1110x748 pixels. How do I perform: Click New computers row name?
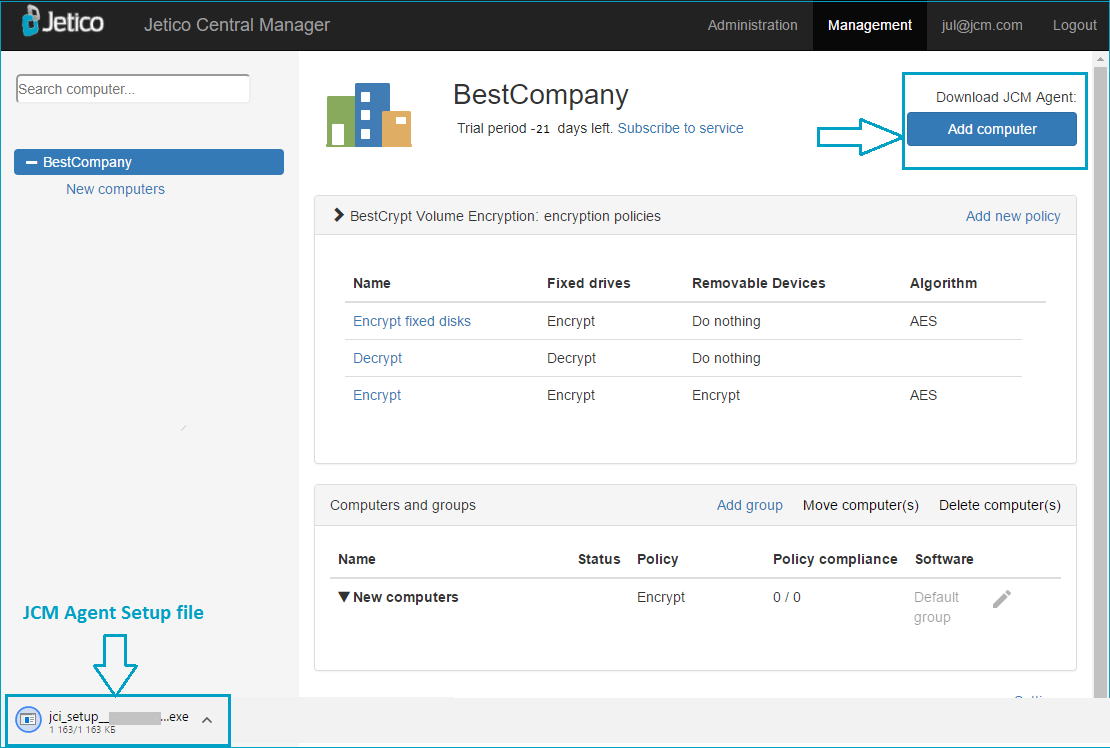[x=406, y=597]
